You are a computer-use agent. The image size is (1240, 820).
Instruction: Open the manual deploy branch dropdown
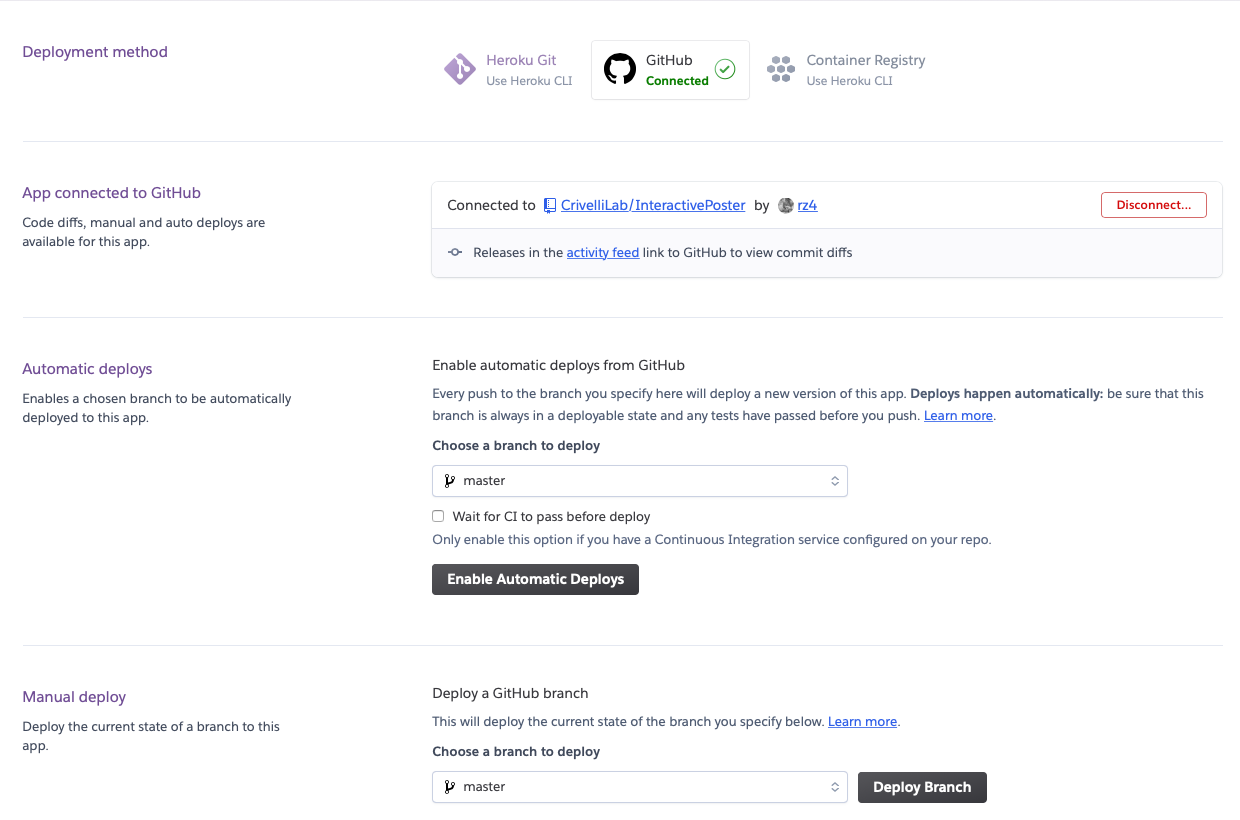(640, 787)
